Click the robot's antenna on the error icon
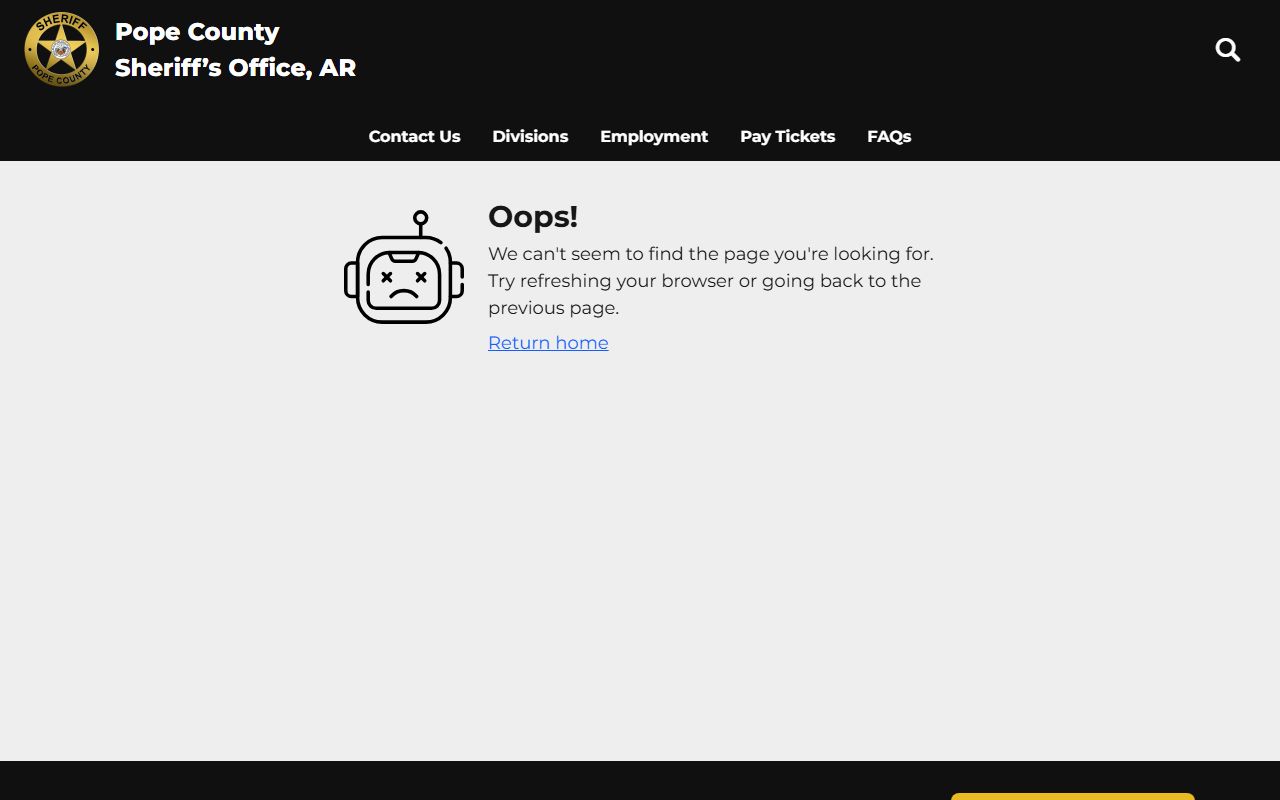Viewport: 1280px width, 800px height. (x=421, y=220)
